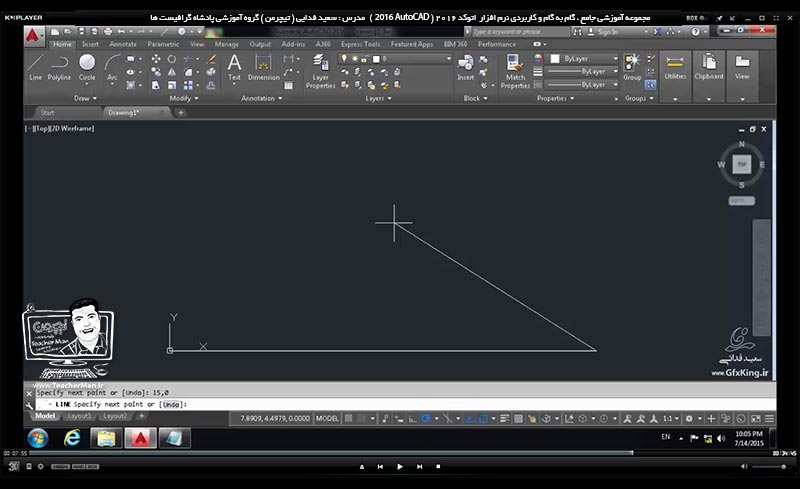Viewport: 800px width, 489px height.
Task: Expand the Properties panel dropdown
Action: coord(556,98)
